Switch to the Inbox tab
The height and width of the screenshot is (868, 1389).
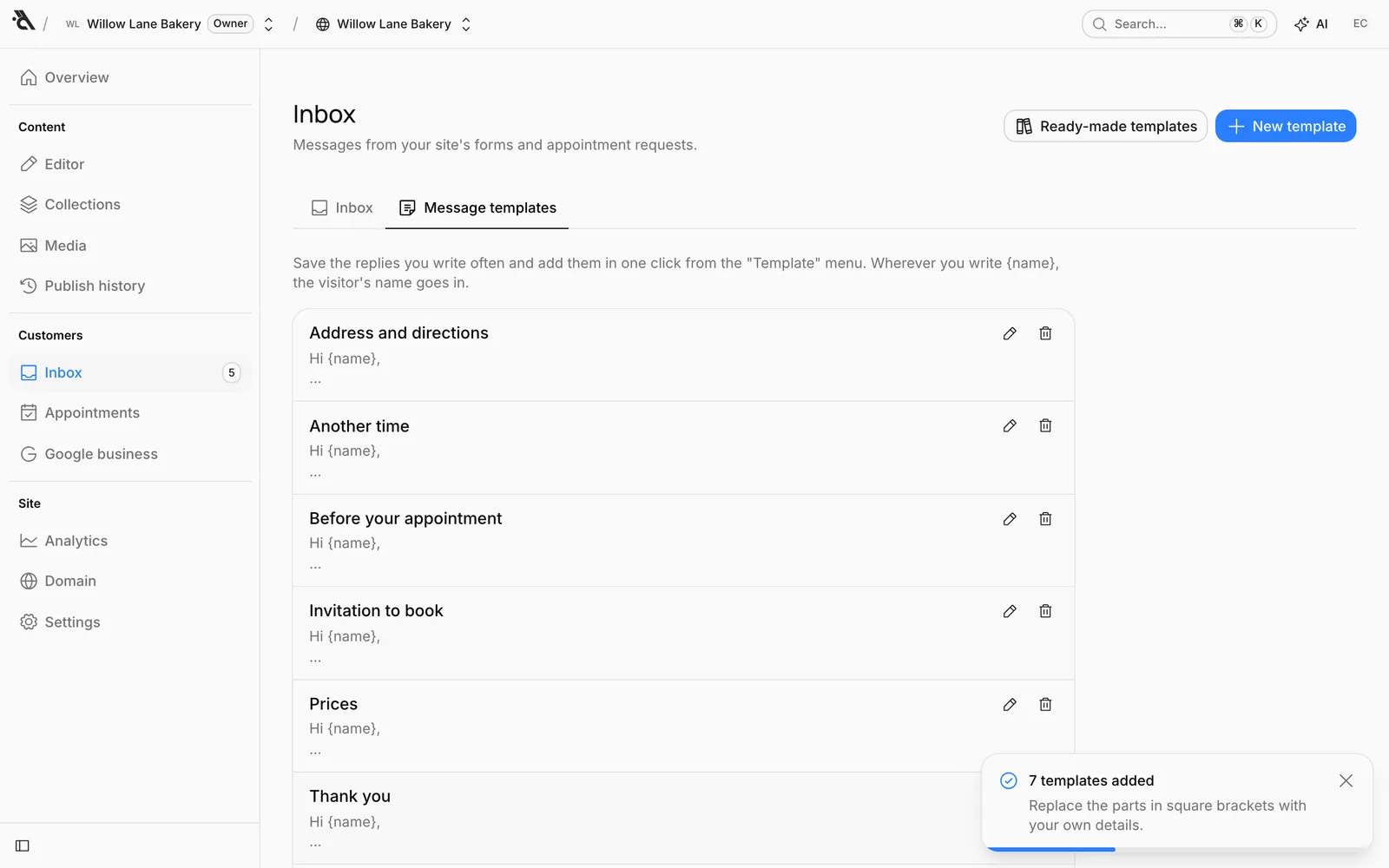342,208
